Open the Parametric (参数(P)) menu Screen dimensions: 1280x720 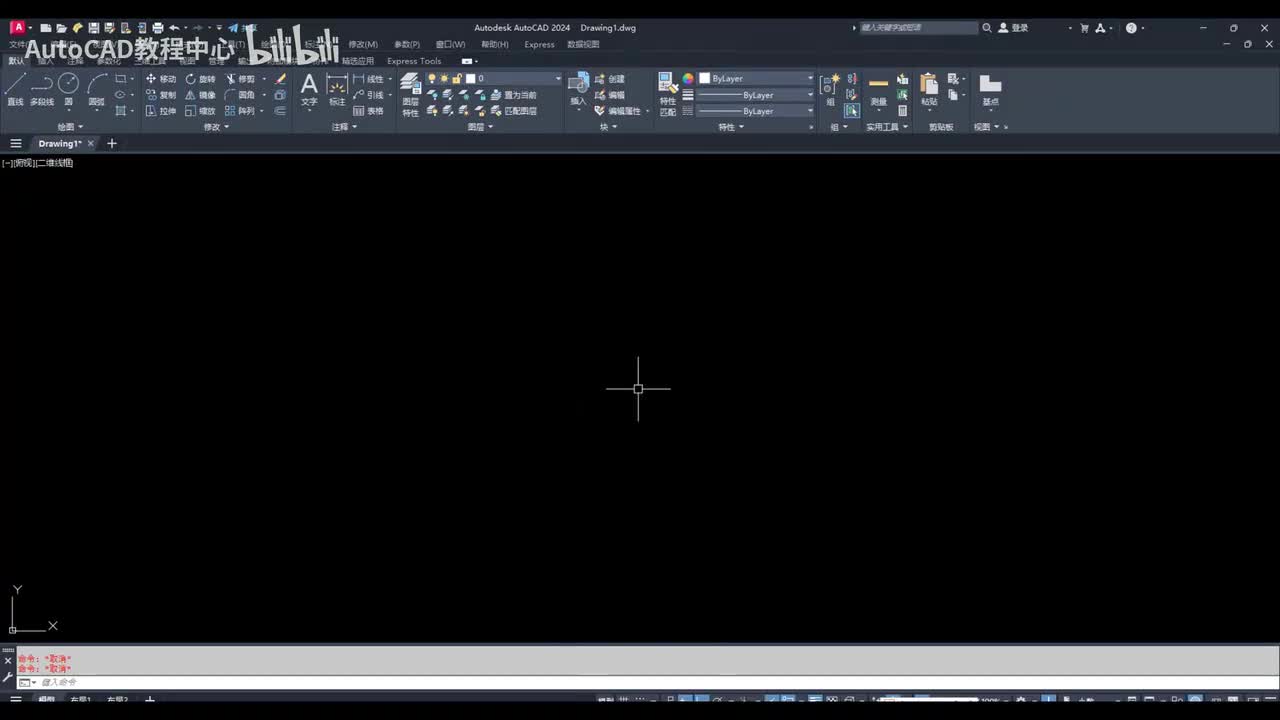tap(407, 45)
